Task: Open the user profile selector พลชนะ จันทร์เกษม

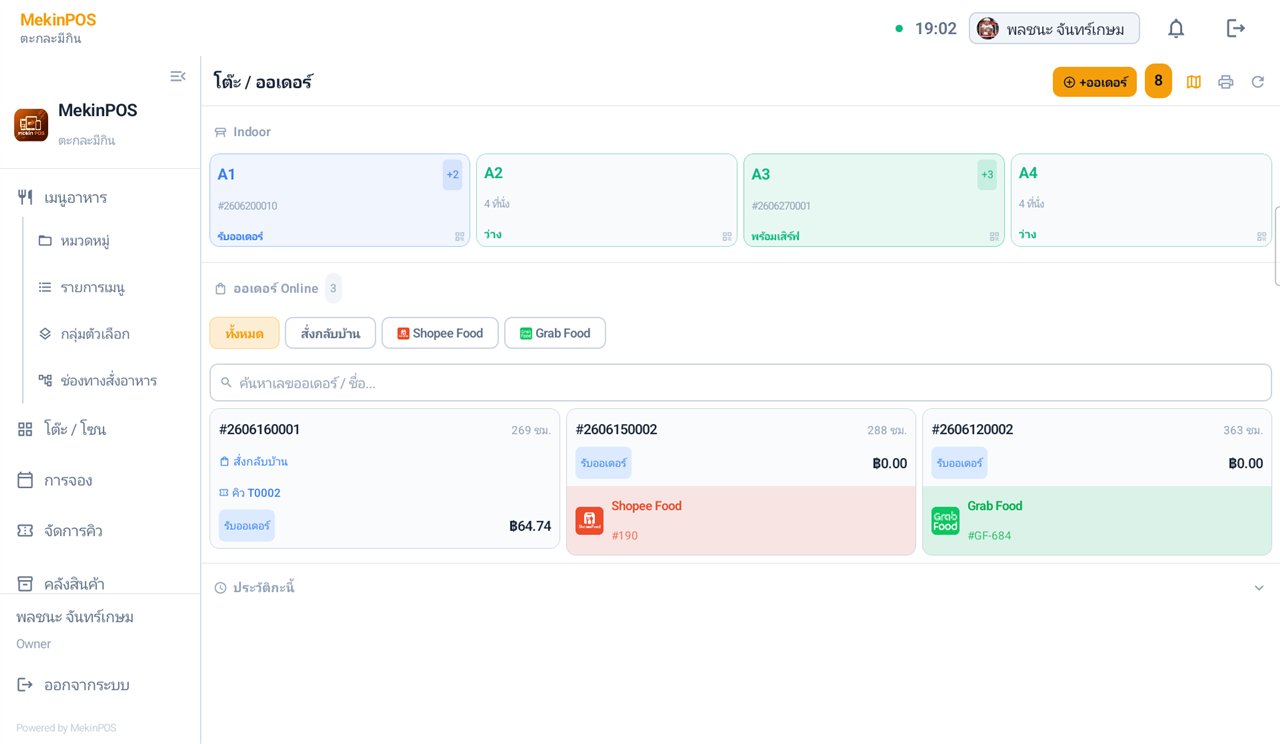Action: click(x=1054, y=29)
